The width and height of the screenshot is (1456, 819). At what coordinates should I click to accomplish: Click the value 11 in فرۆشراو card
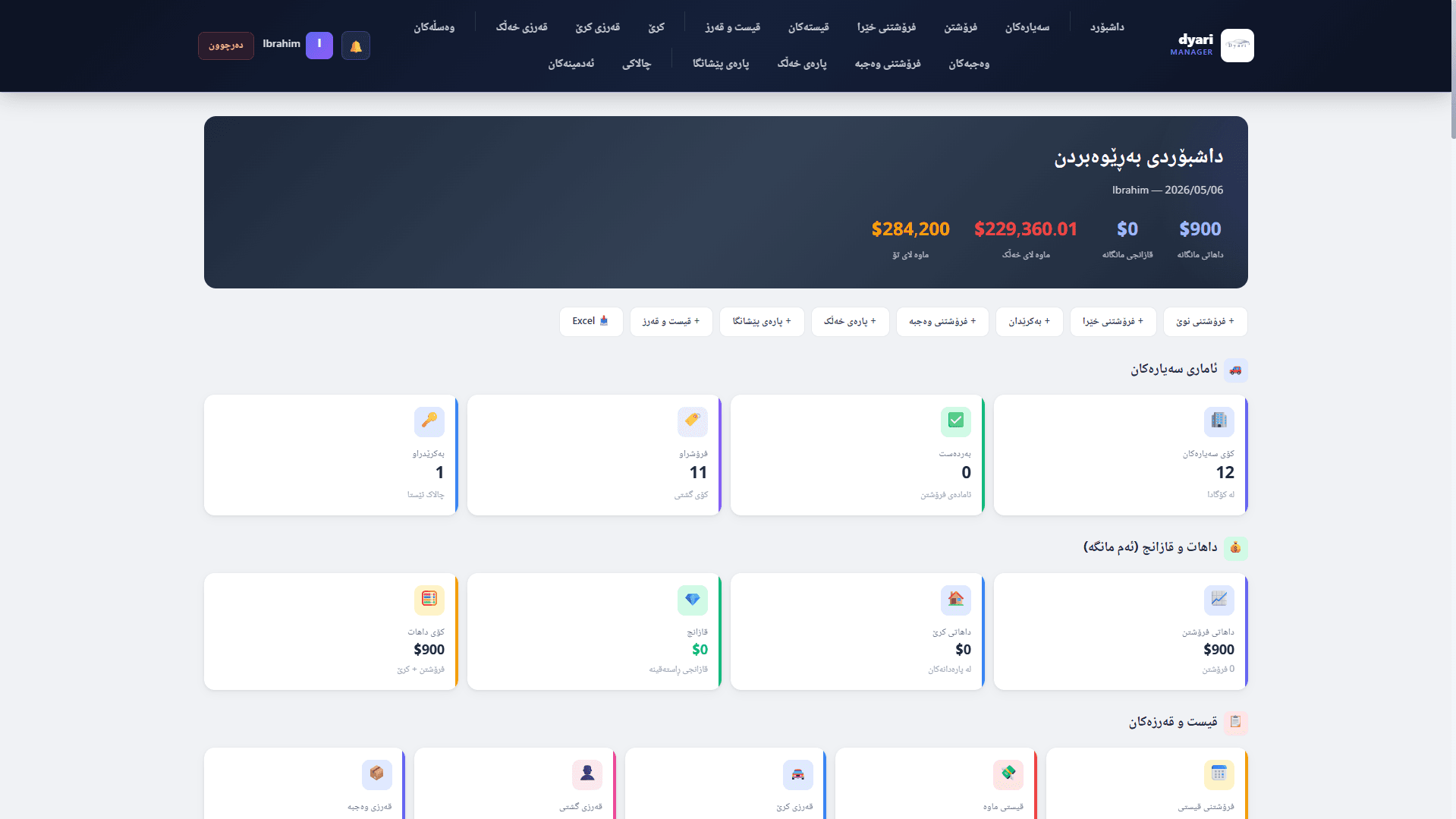click(x=699, y=473)
